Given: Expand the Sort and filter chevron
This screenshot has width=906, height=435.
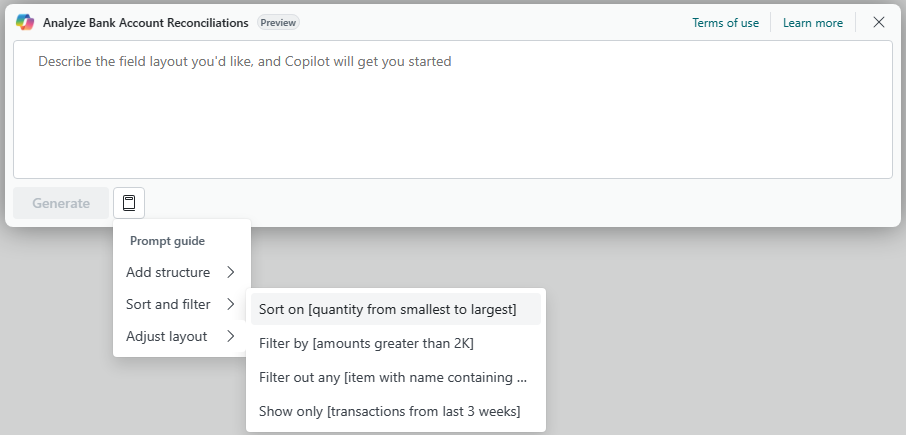Looking at the screenshot, I should tap(231, 304).
